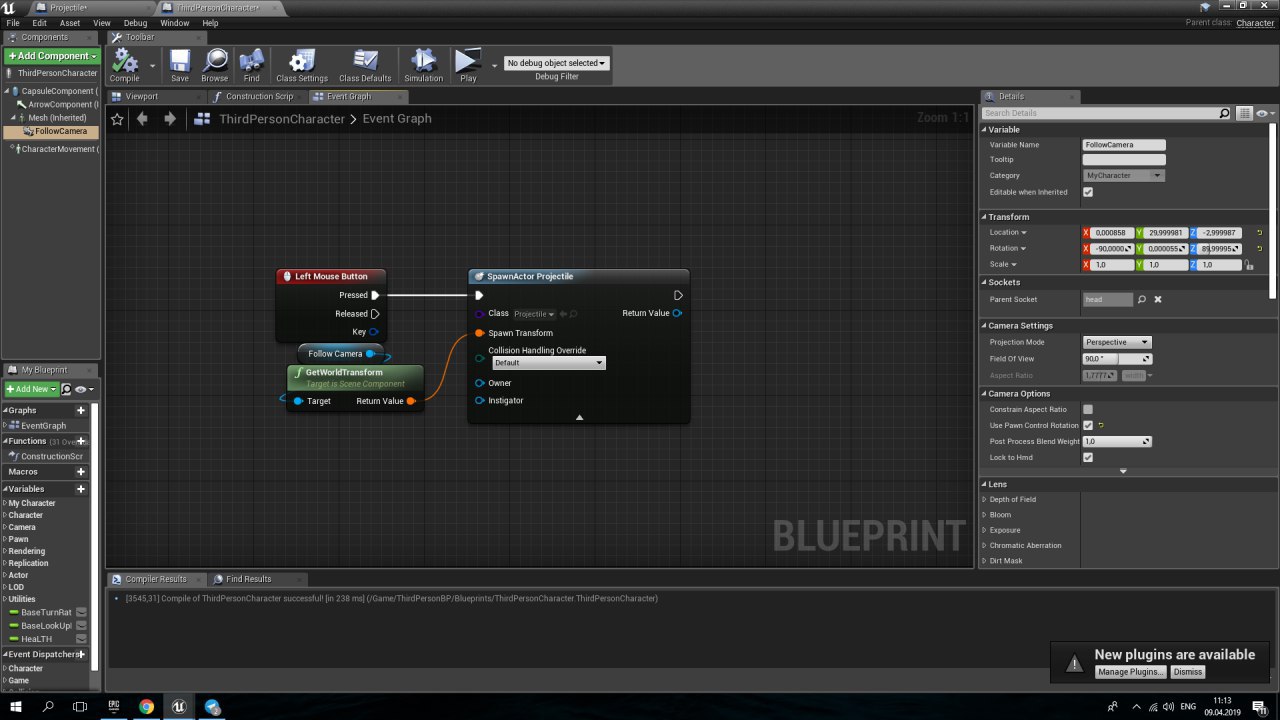Toggle scale lock padlock icon

1249,265
